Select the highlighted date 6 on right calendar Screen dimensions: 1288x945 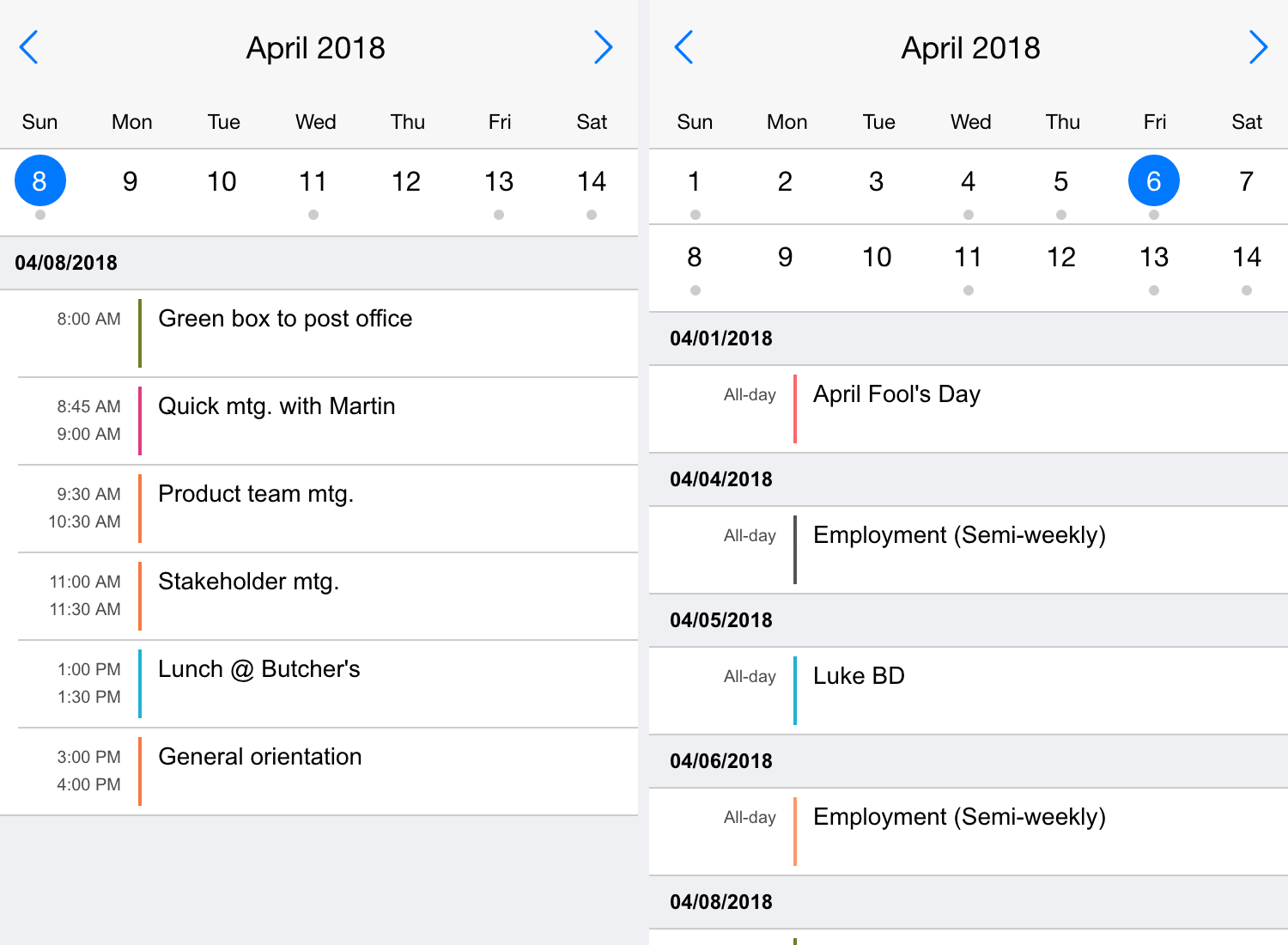1154,180
